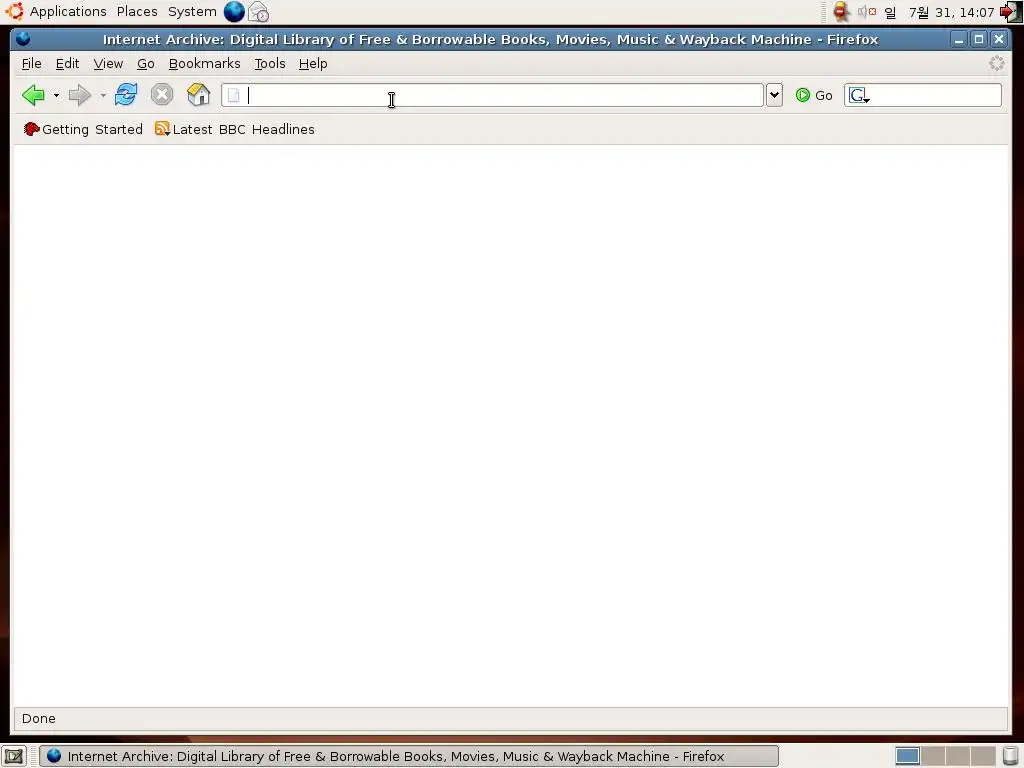Image resolution: width=1024 pixels, height=768 pixels.
Task: Open the Getting Started bookmark
Action: pos(83,129)
